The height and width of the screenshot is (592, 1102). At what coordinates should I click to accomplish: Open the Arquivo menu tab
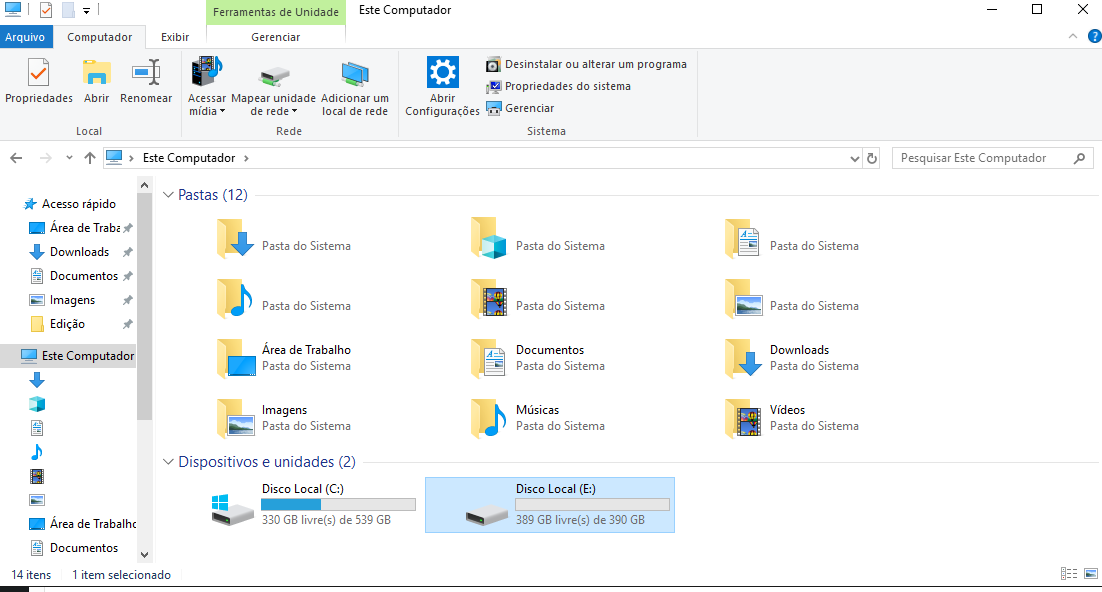[x=25, y=37]
